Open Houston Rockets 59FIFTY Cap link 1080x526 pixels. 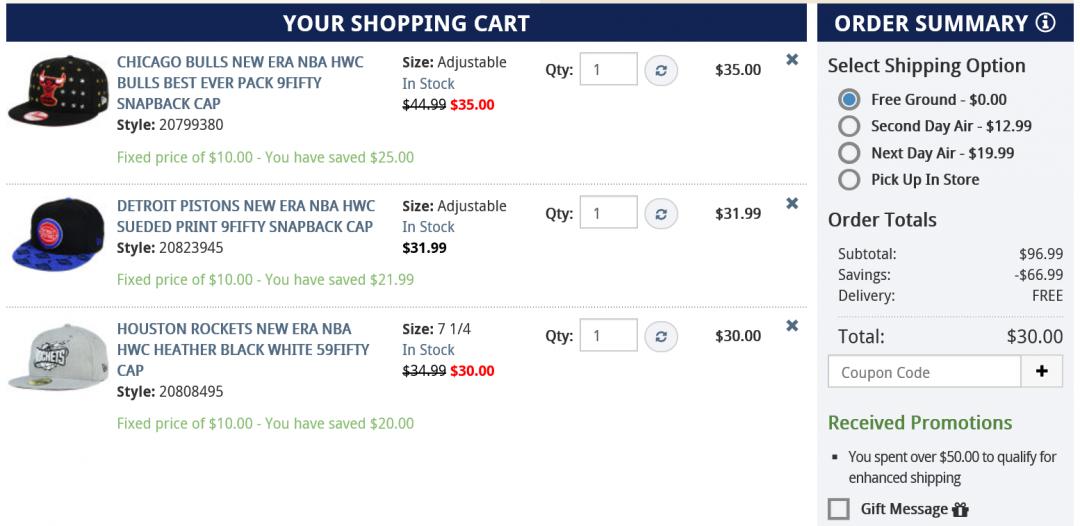tap(243, 349)
